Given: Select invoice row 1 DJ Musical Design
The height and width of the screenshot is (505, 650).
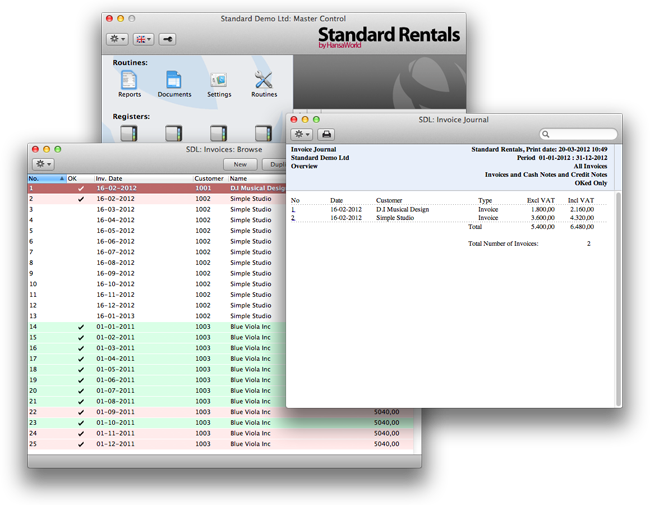Looking at the screenshot, I should pyautogui.click(x=157, y=188).
